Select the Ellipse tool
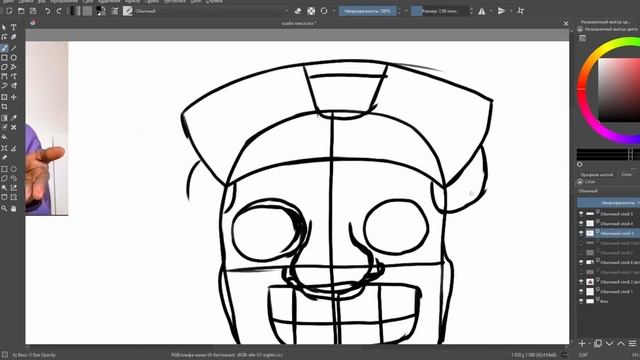This screenshot has width=640, height=360. [x=13, y=58]
